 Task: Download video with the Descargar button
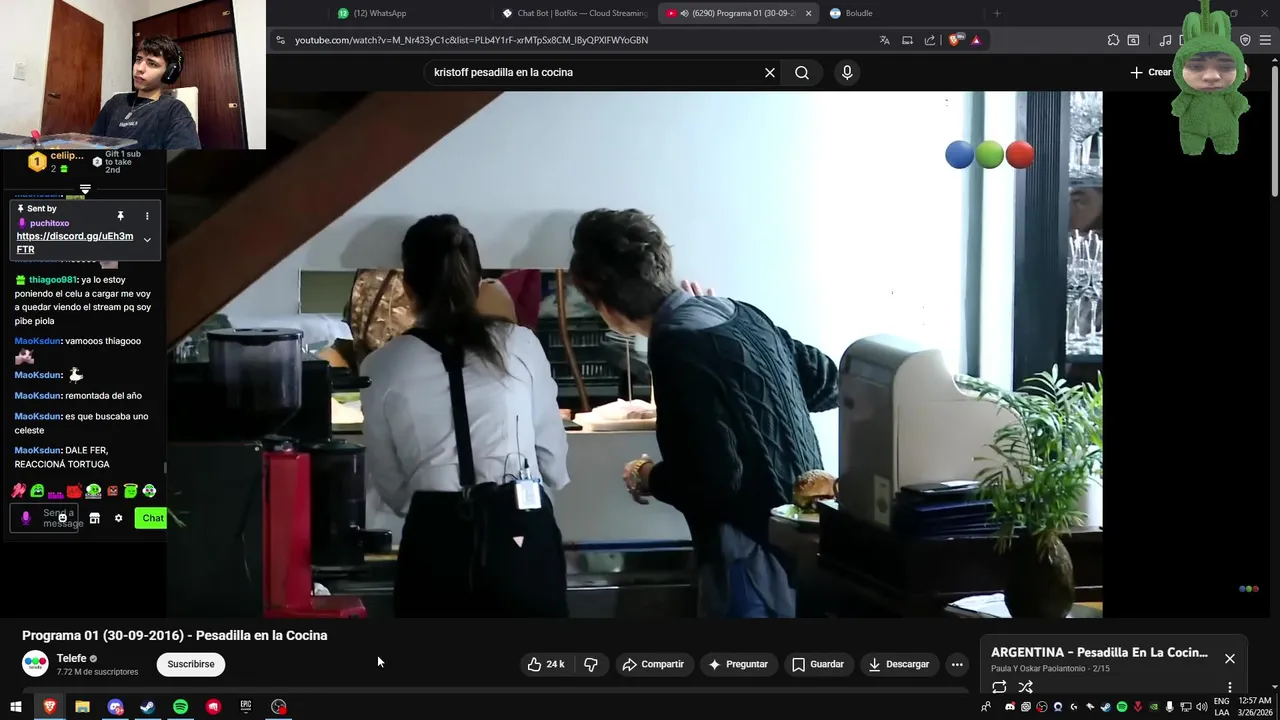click(x=899, y=664)
